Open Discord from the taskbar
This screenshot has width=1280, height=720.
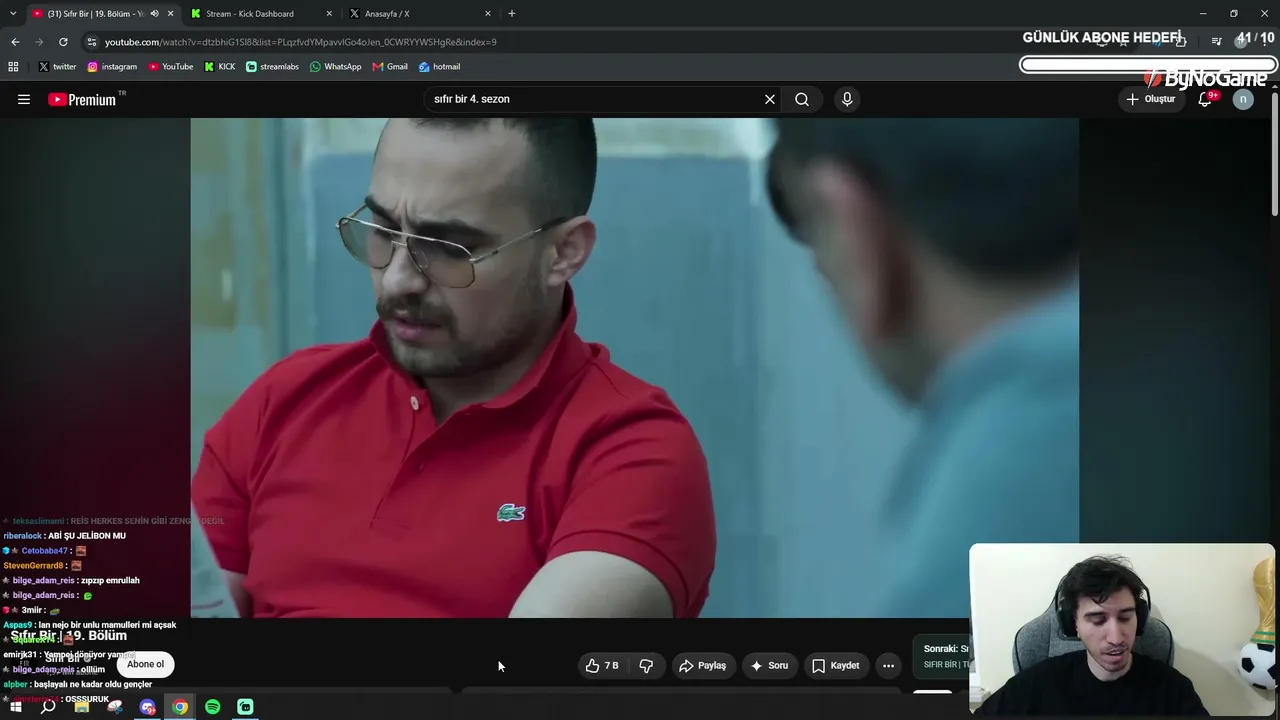click(x=148, y=707)
